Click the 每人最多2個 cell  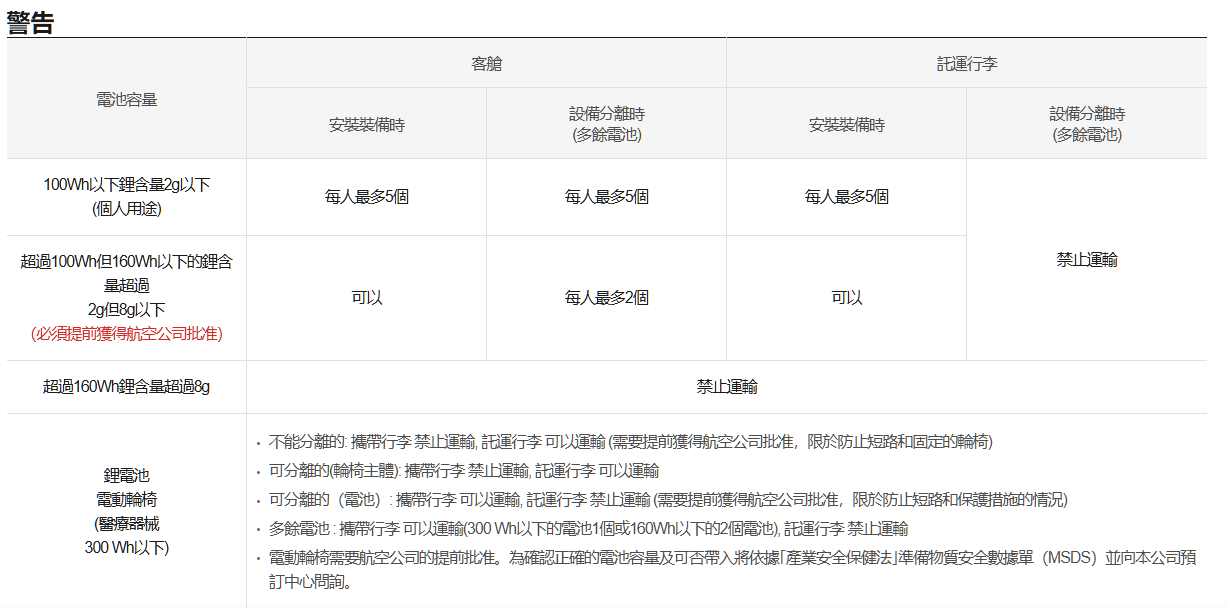click(x=607, y=298)
